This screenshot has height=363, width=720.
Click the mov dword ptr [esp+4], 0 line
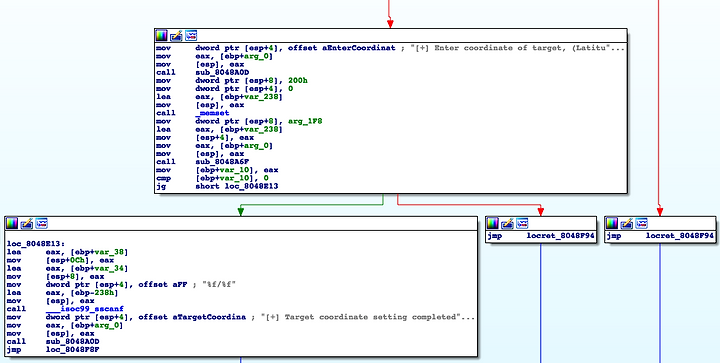[x=225, y=89]
